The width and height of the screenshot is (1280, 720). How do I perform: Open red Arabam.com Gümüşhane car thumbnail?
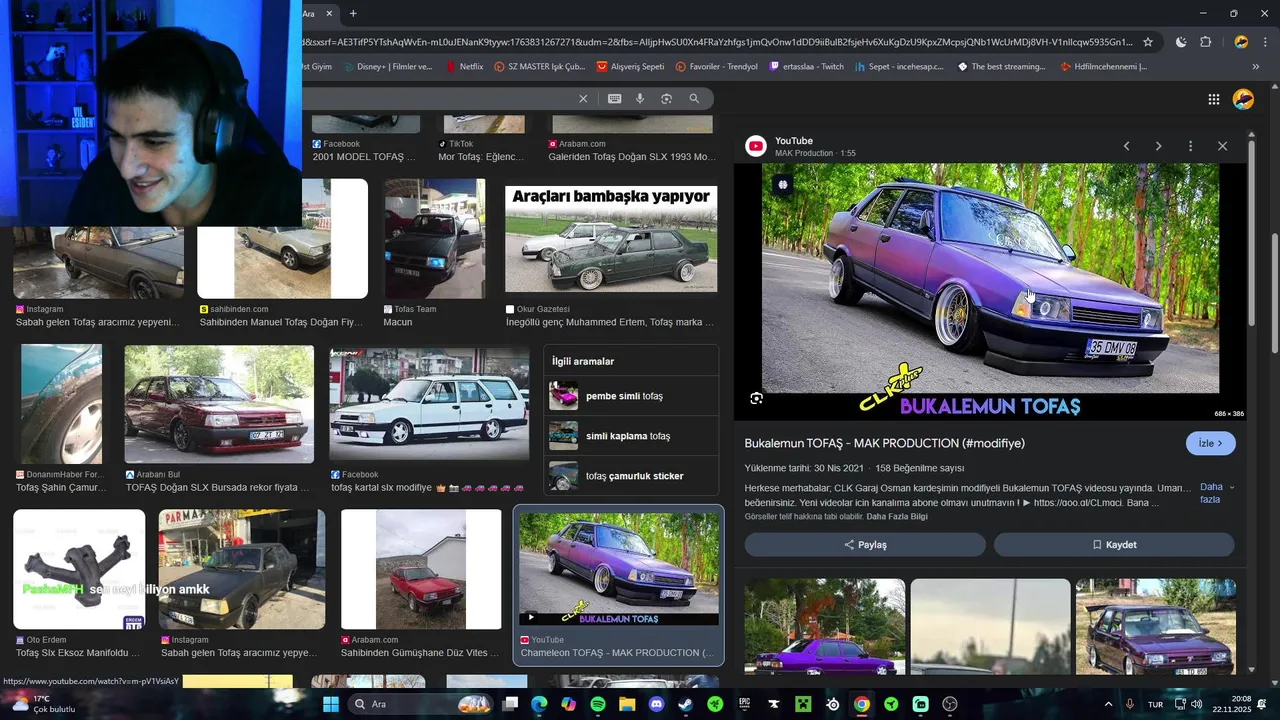tap(421, 569)
